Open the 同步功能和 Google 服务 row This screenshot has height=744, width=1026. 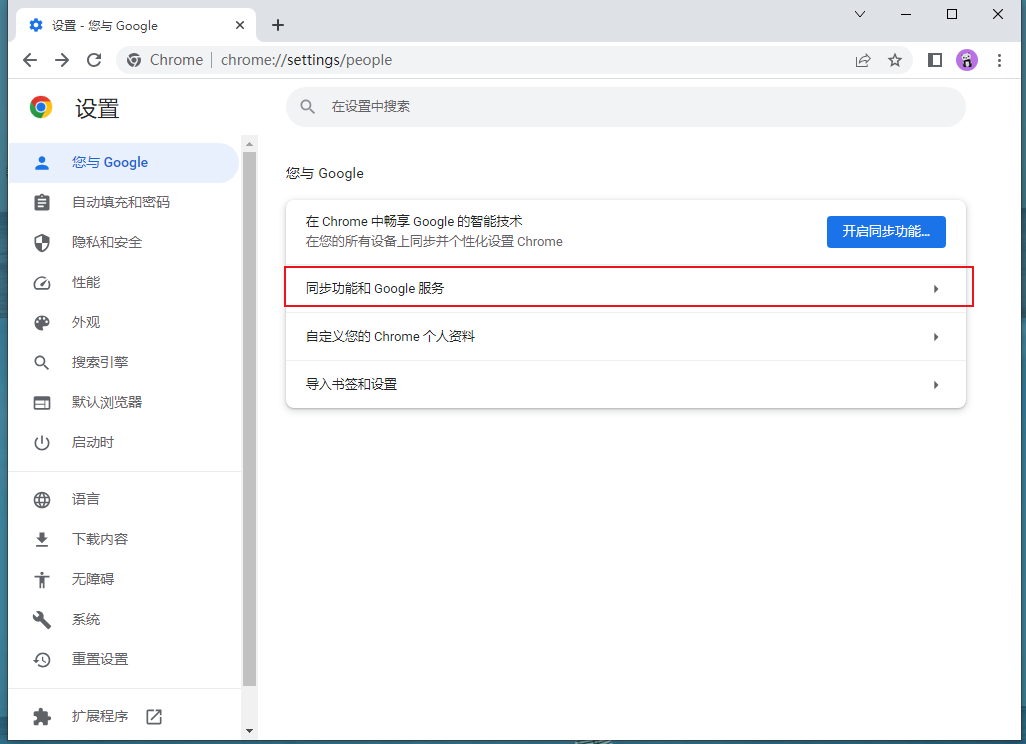626,289
